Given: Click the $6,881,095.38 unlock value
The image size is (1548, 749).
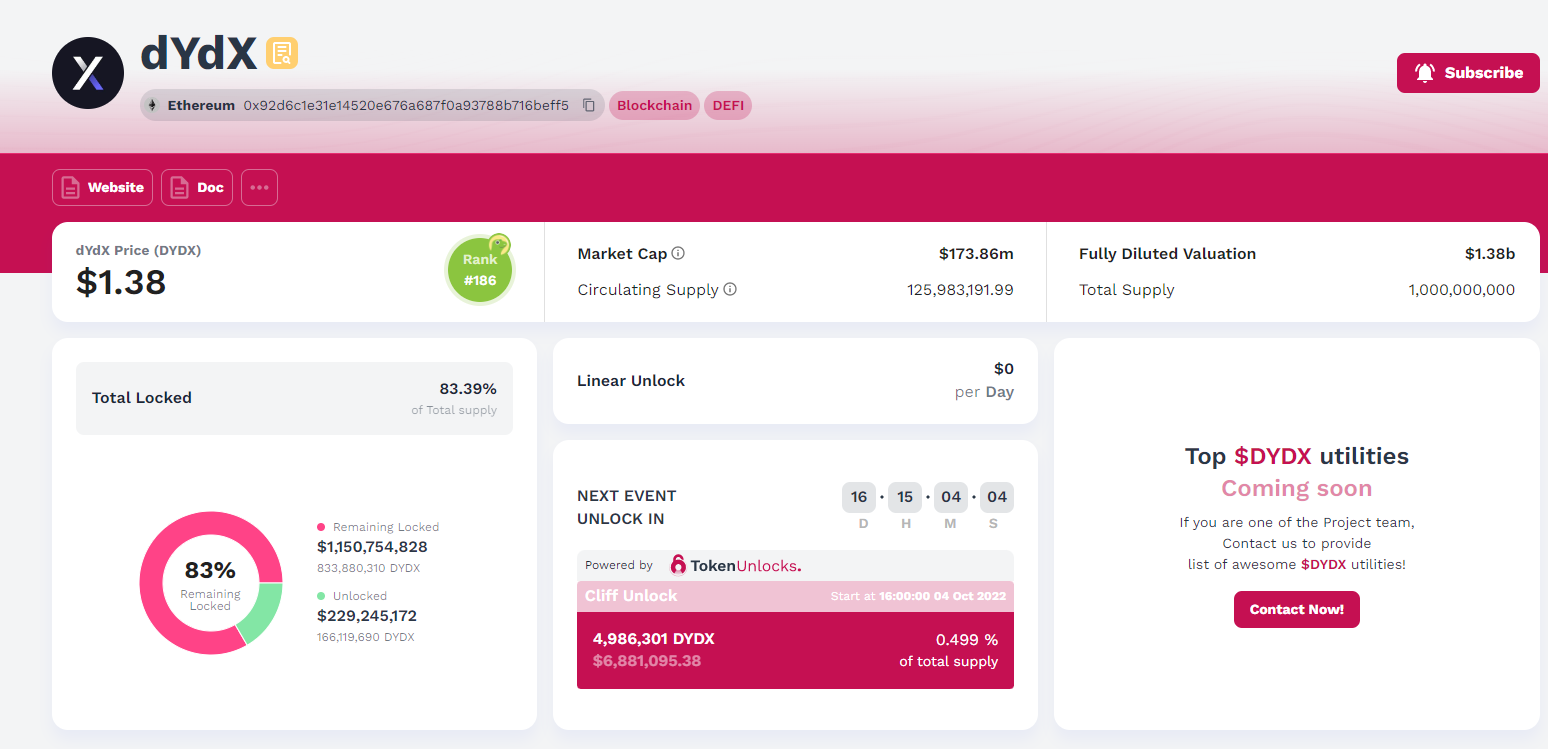Looking at the screenshot, I should pos(649,661).
